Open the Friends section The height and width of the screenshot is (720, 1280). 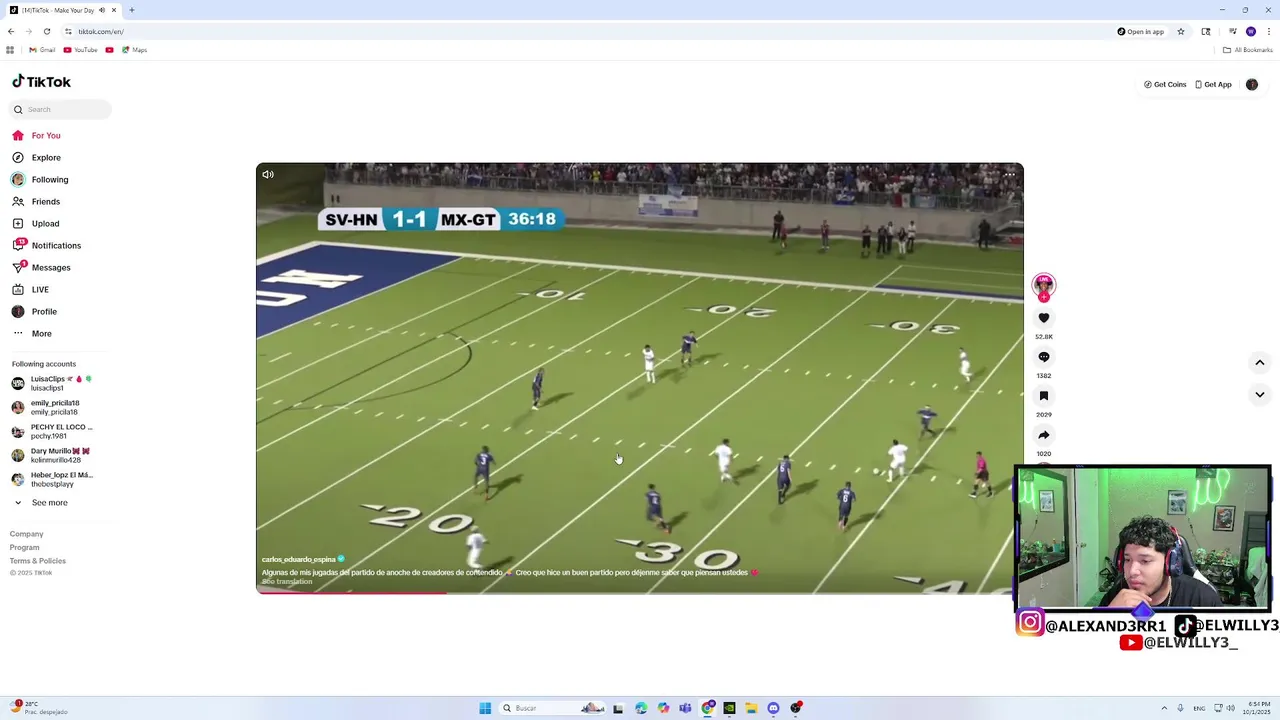(37, 201)
